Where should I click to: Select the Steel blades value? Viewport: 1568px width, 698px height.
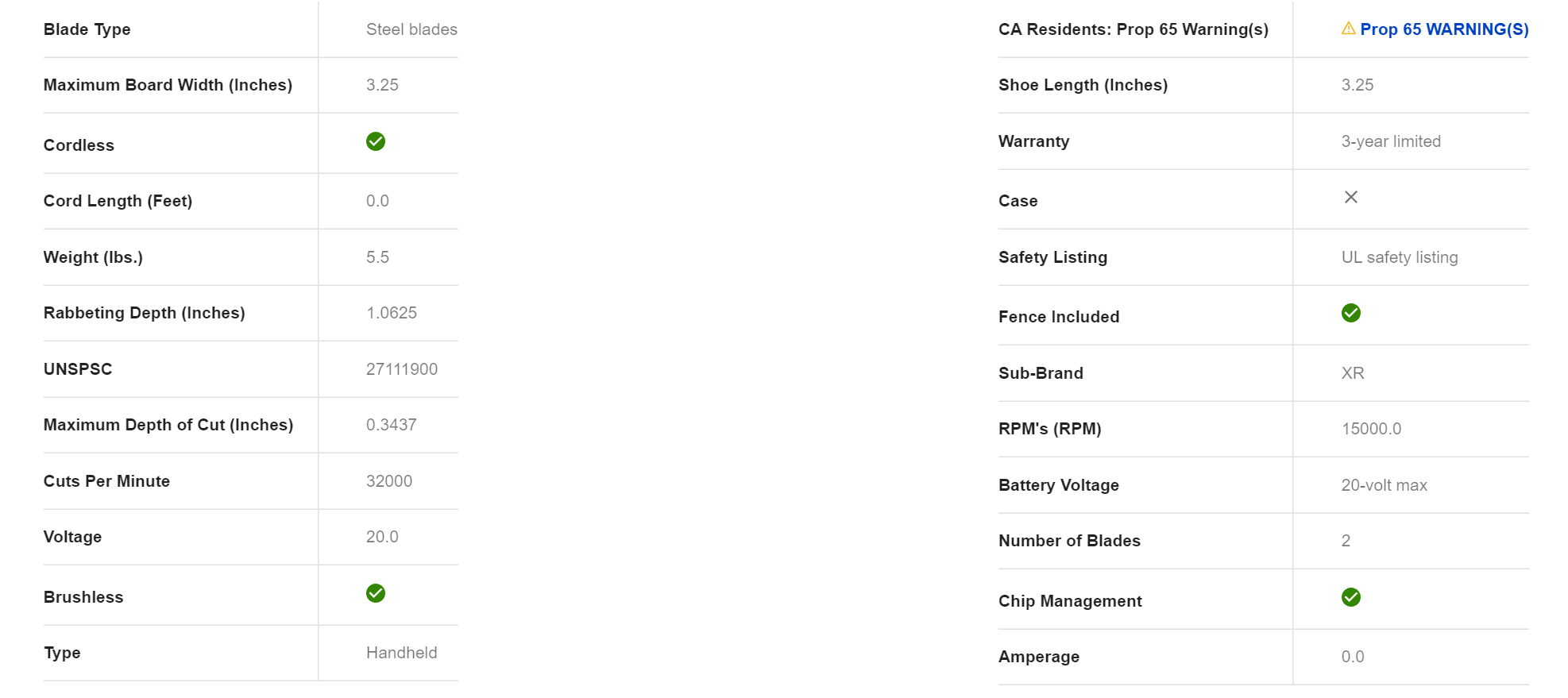[x=411, y=29]
